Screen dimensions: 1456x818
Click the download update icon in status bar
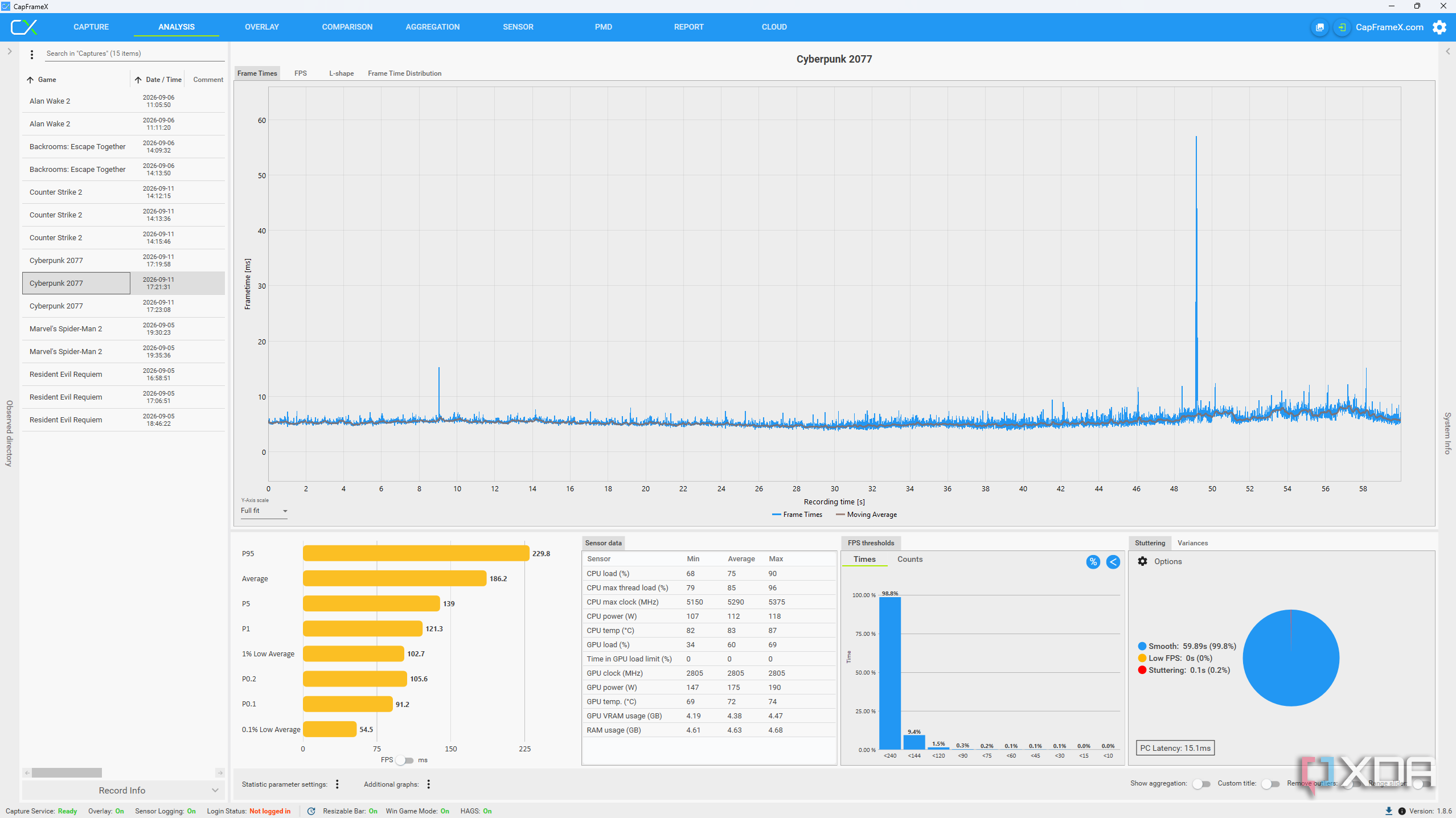pyautogui.click(x=1388, y=811)
